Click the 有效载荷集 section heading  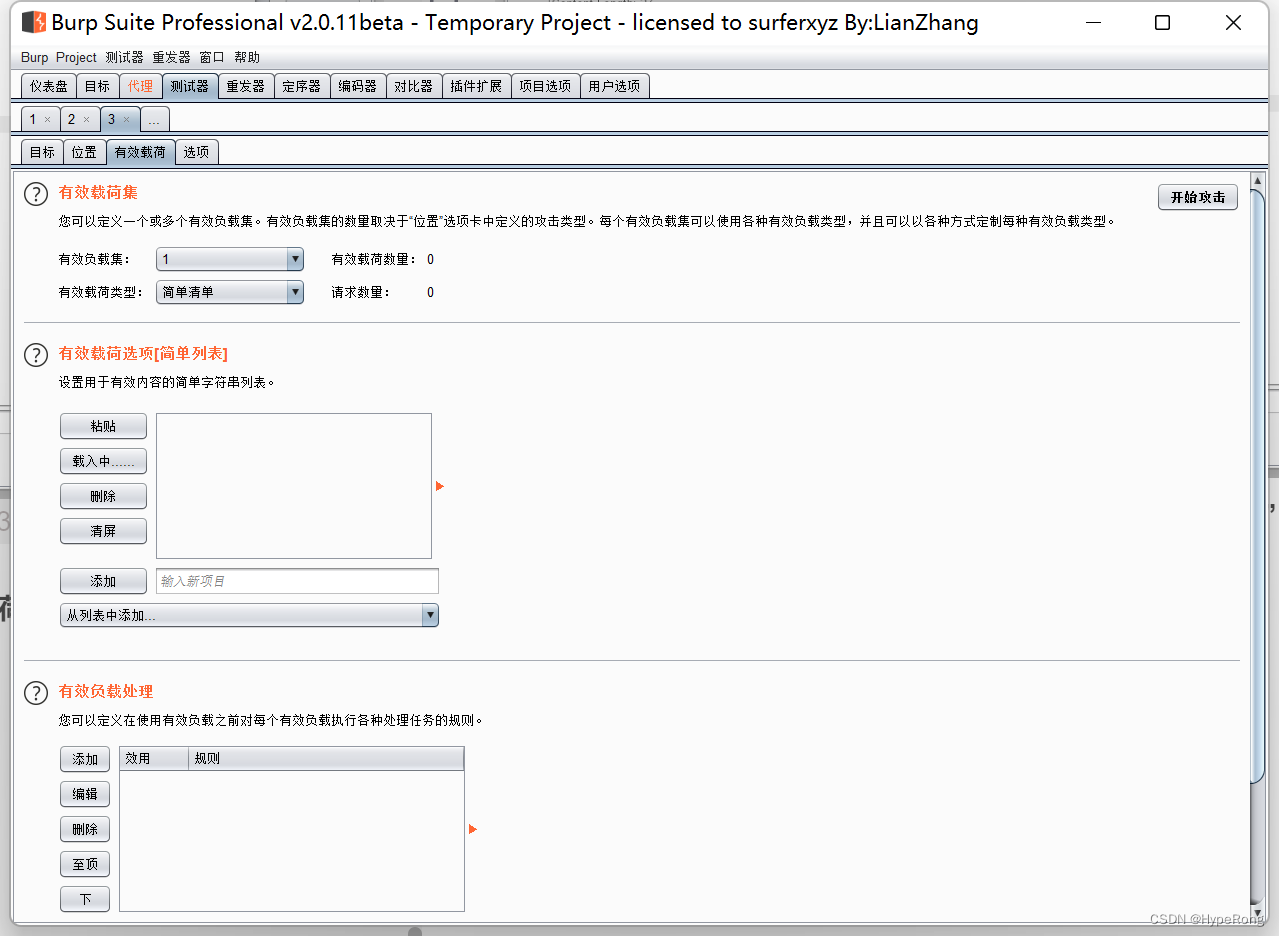coord(98,193)
